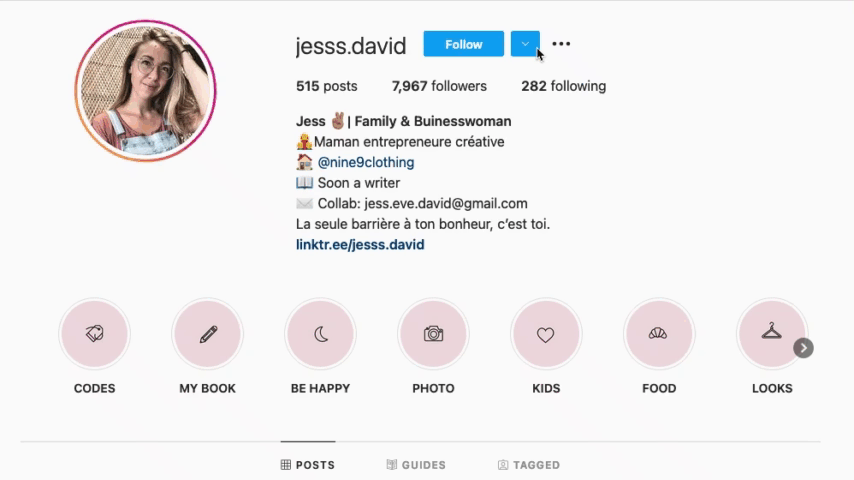The width and height of the screenshot is (854, 480).
Task: Switch to the POSTS tab
Action: pos(308,465)
